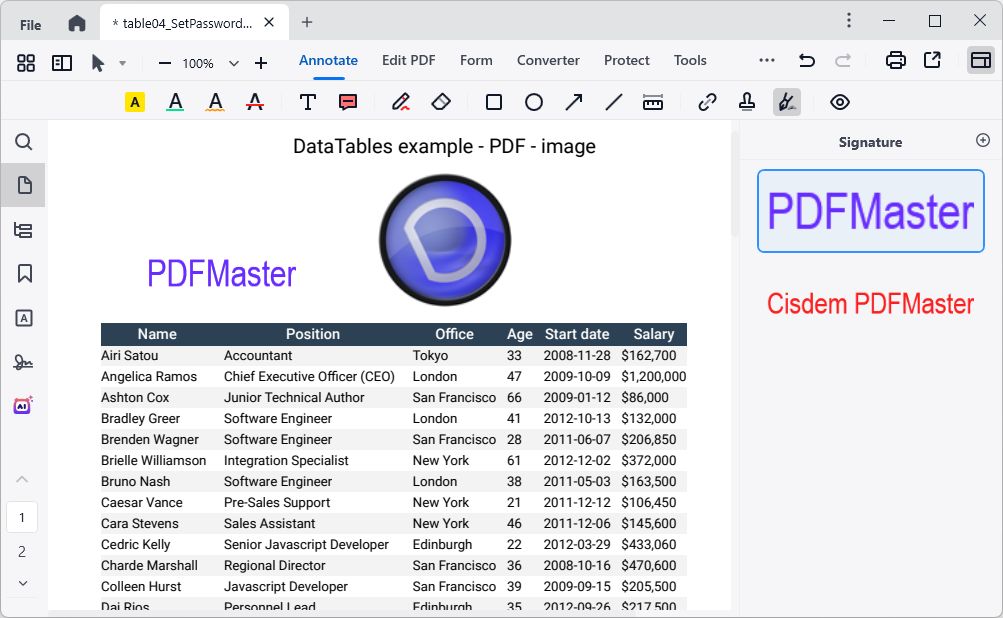The image size is (1003, 618).
Task: Open the search panel in sidebar
Action: point(24,142)
